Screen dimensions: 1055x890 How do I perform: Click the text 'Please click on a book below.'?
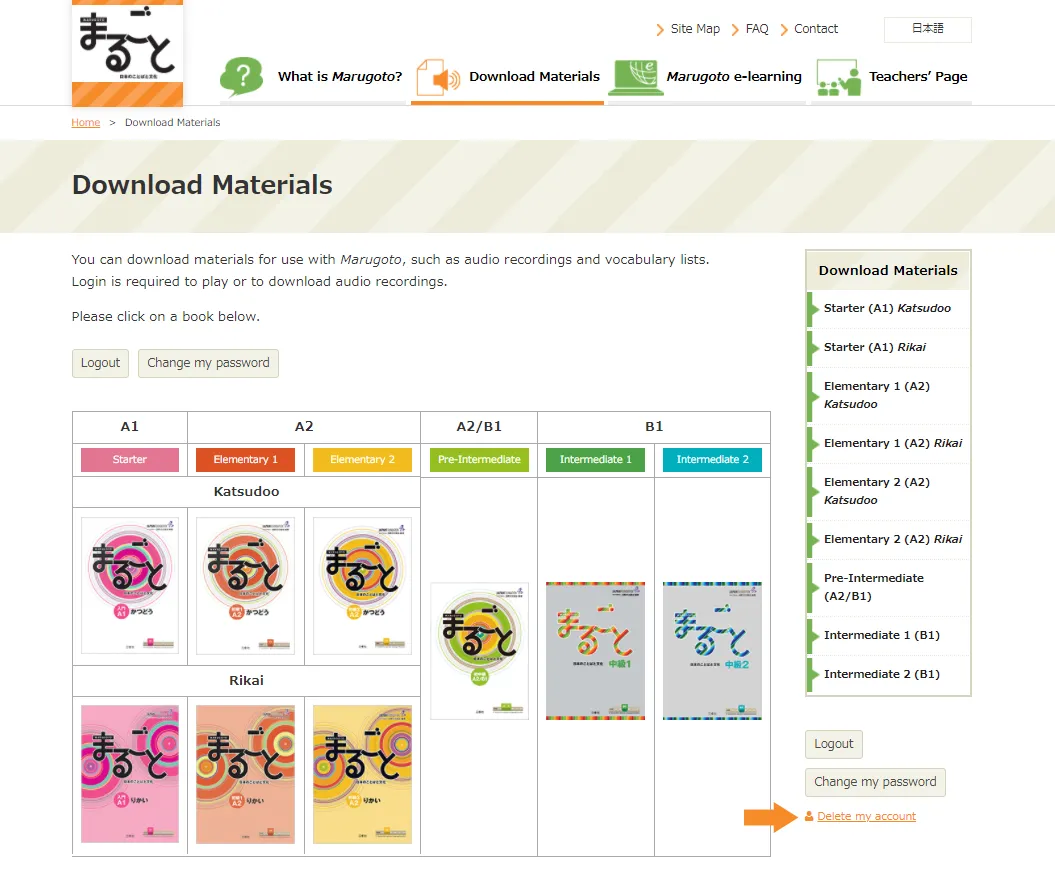coord(166,317)
